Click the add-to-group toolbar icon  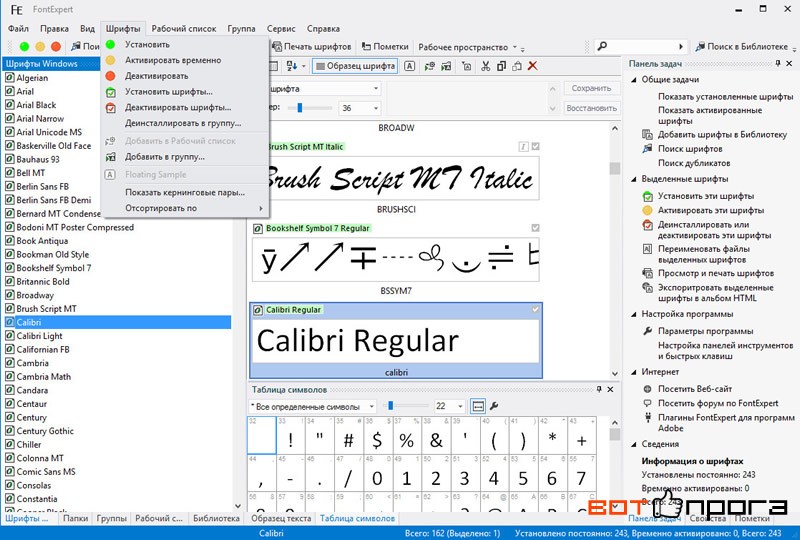[x=446, y=66]
